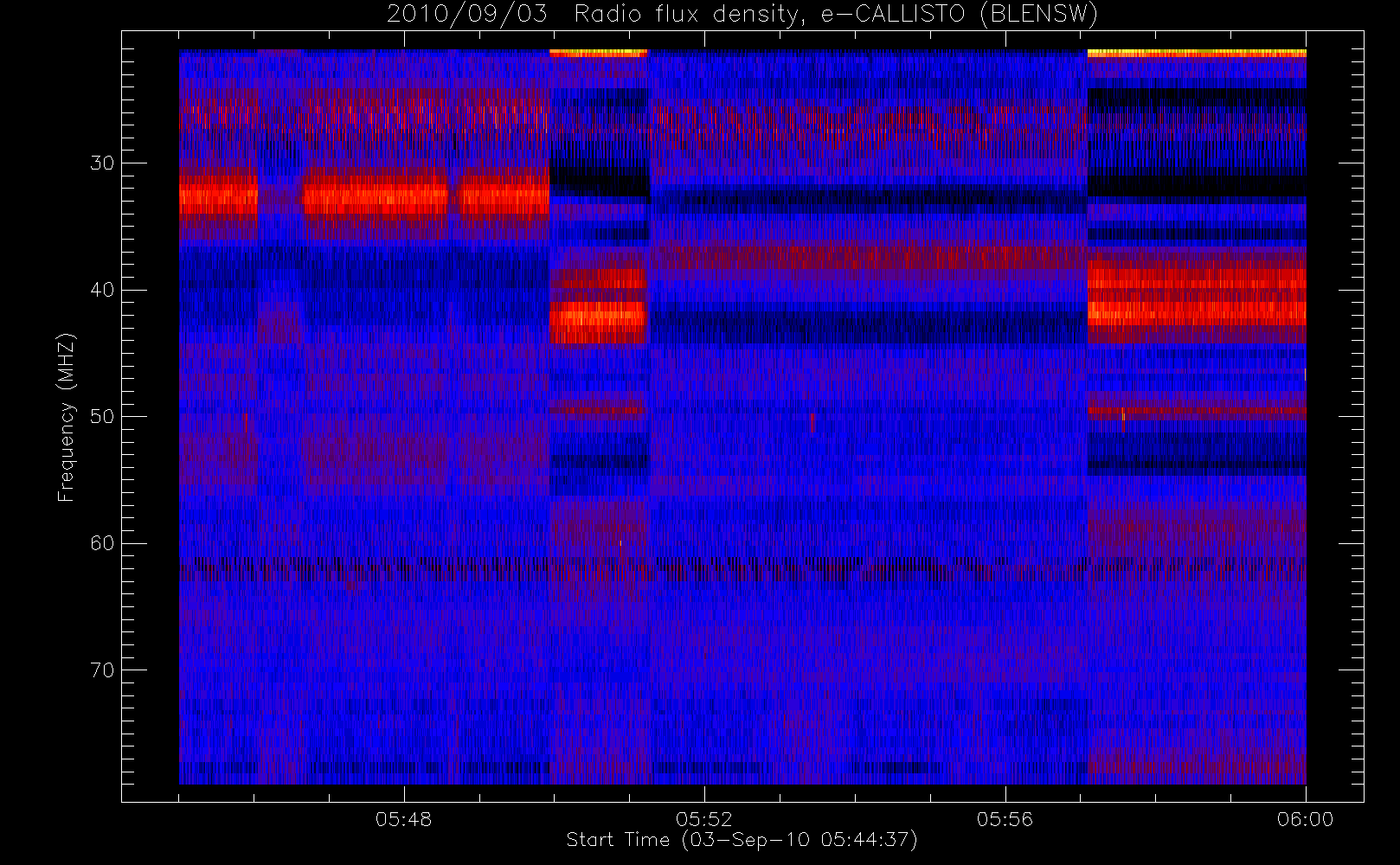Click the 70 frequency tick label
The width and height of the screenshot is (1400, 865).
(102, 670)
